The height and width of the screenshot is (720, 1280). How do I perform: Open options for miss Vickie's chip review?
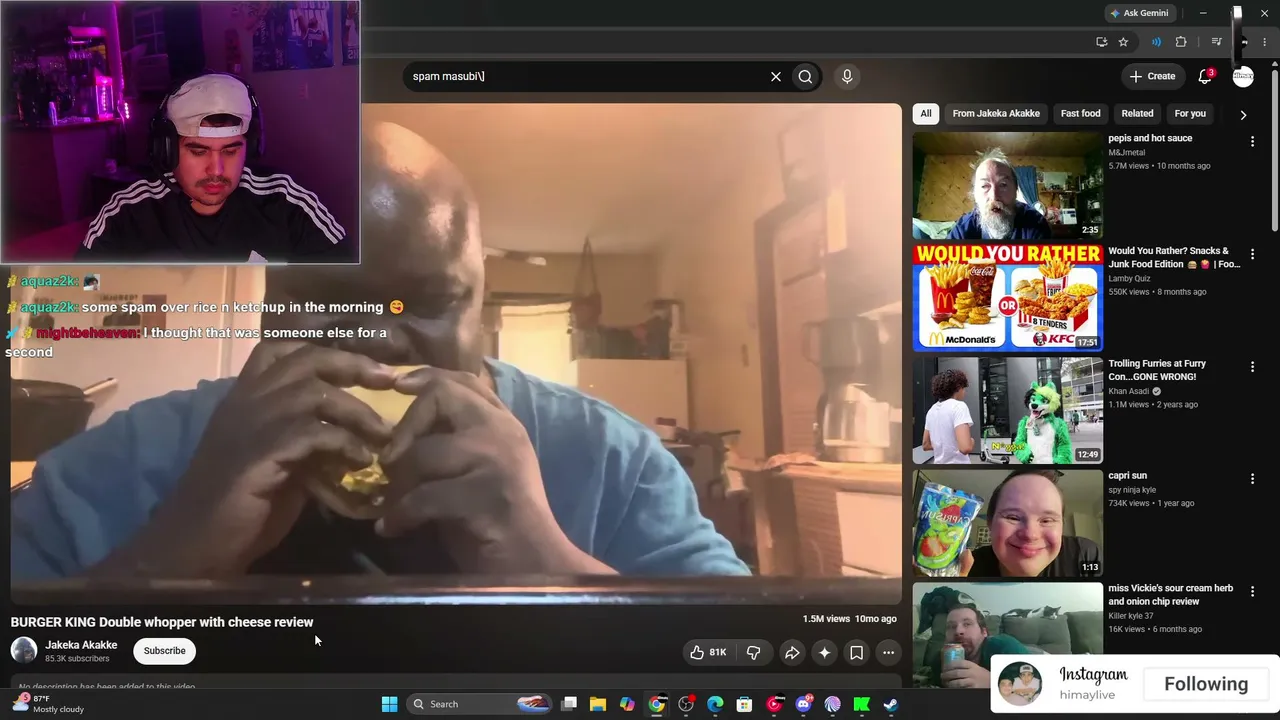tap(1252, 592)
